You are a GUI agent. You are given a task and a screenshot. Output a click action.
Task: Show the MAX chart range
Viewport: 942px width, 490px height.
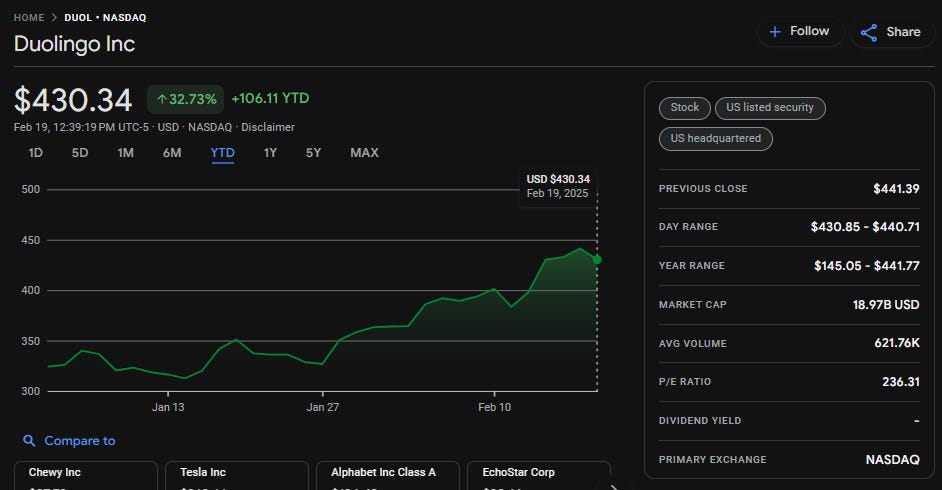point(364,153)
